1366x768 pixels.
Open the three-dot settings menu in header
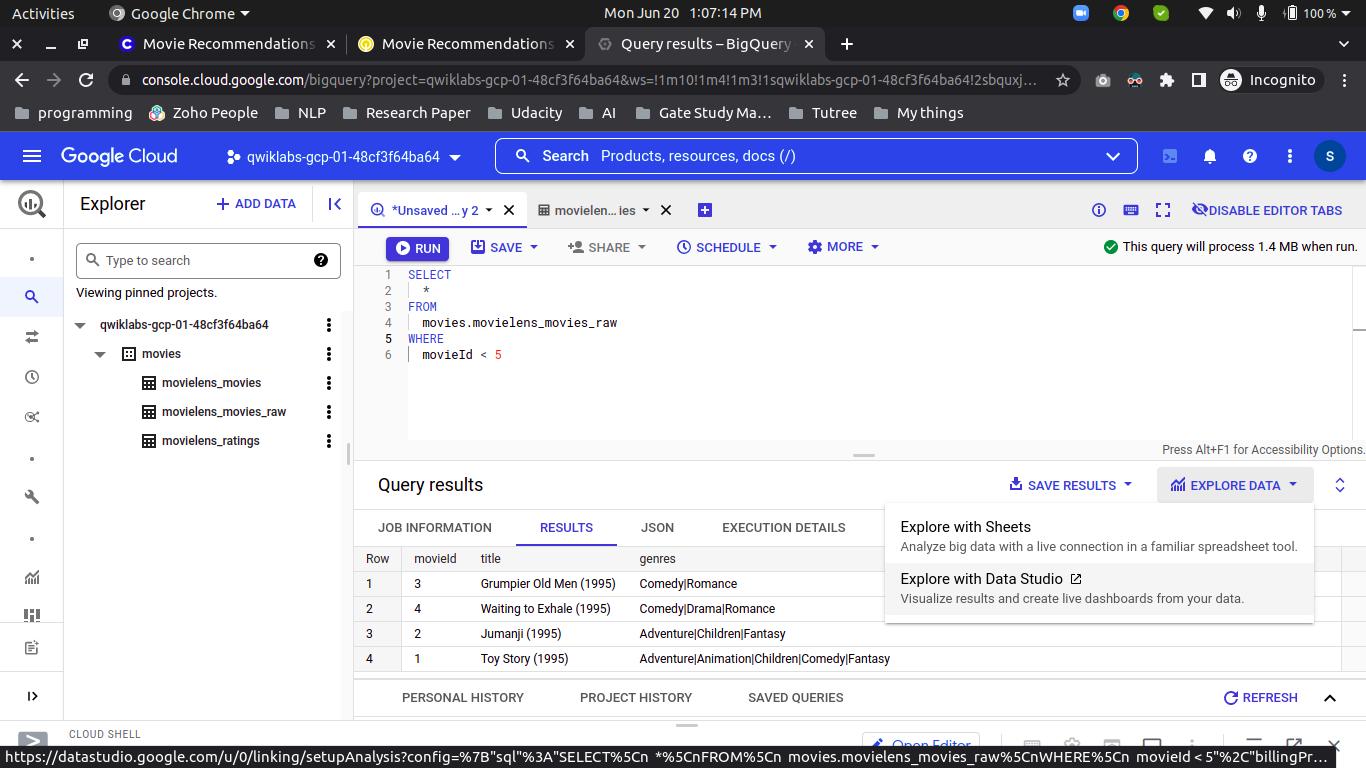pos(1290,156)
